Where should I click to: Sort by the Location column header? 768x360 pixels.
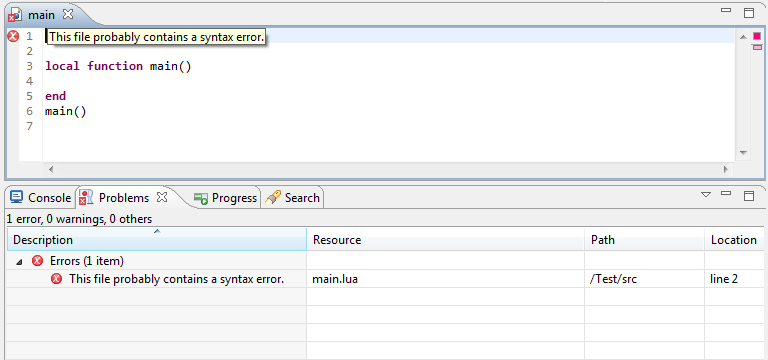click(x=734, y=240)
